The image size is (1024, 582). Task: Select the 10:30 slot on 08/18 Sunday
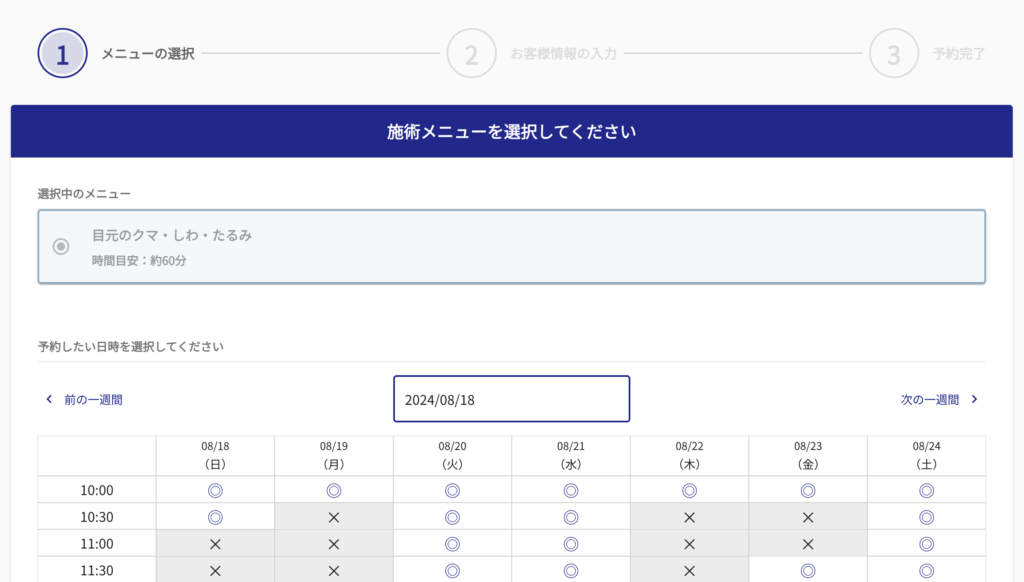click(x=215, y=517)
